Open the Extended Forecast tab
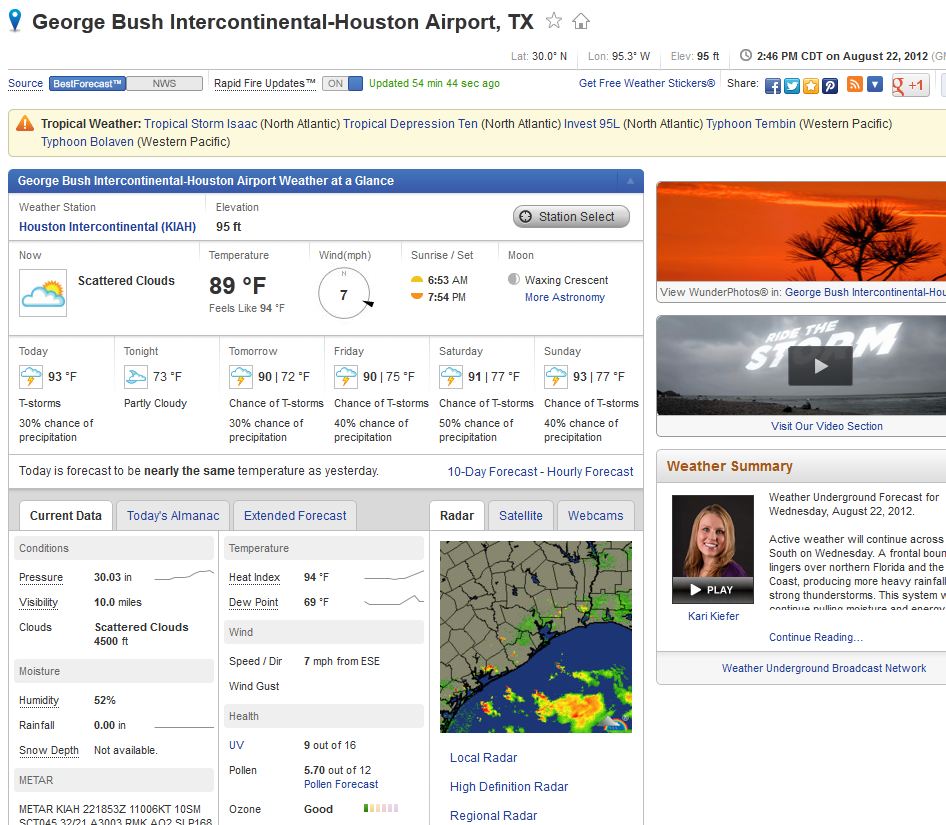 [295, 516]
